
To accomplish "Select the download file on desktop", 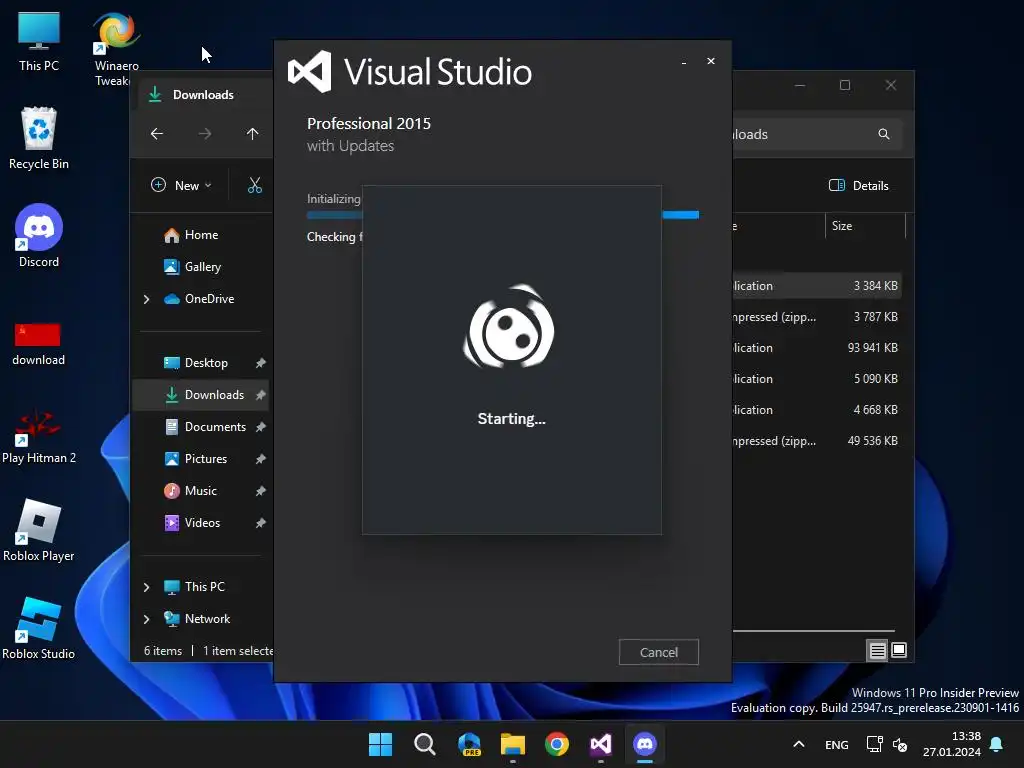I will [39, 343].
